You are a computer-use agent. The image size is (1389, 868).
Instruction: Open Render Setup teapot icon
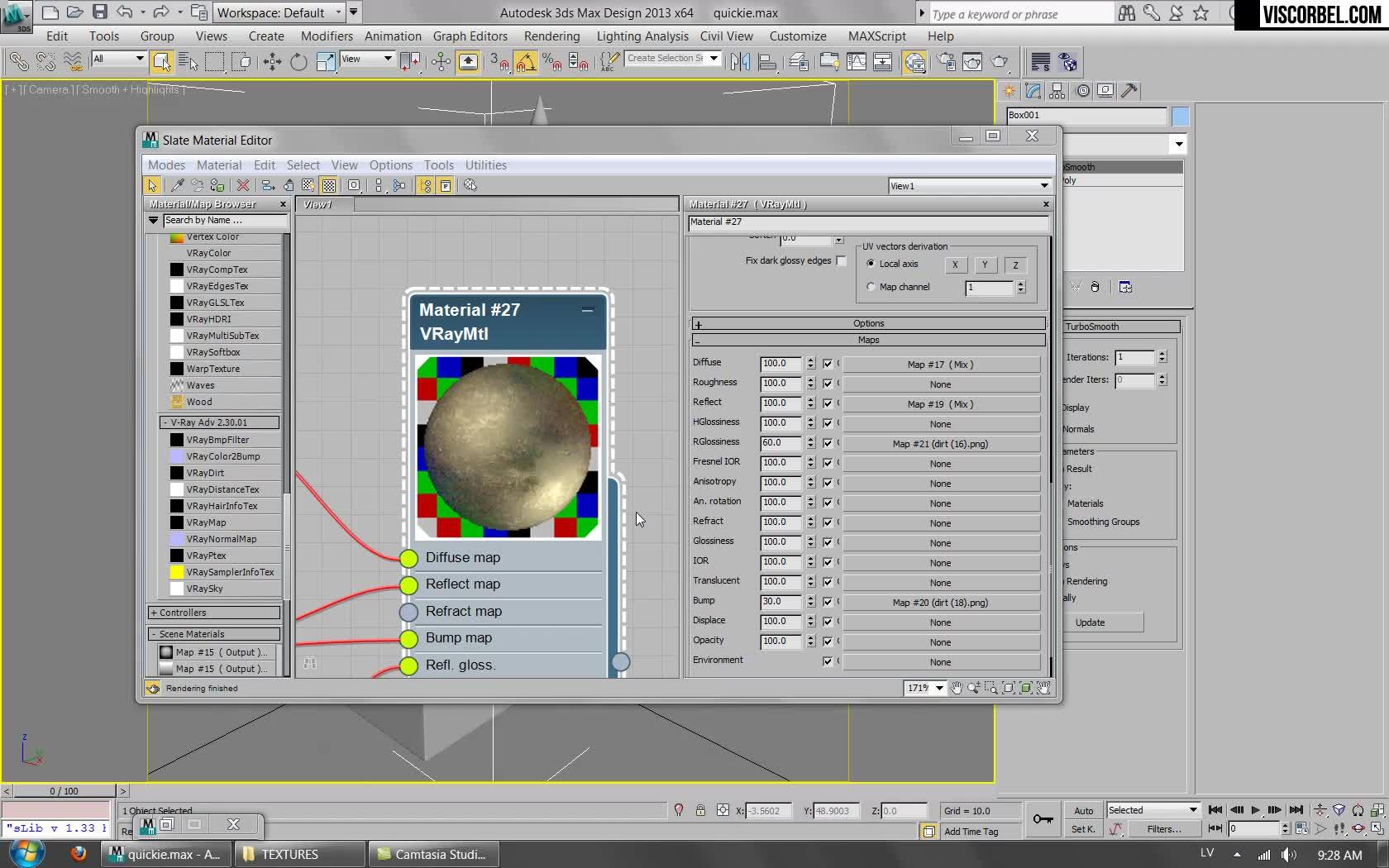947,62
